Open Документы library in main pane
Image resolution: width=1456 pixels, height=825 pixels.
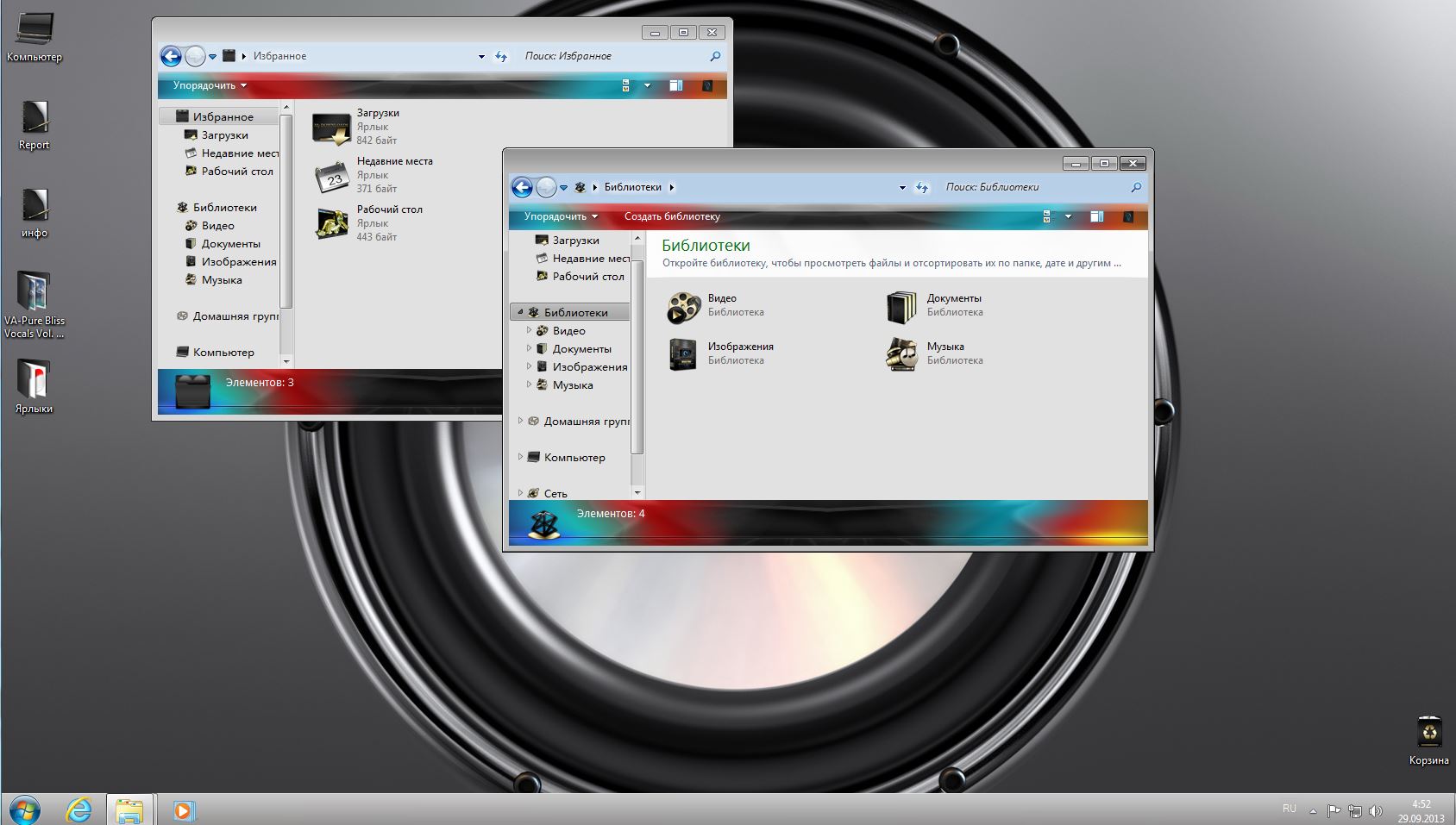(x=935, y=306)
